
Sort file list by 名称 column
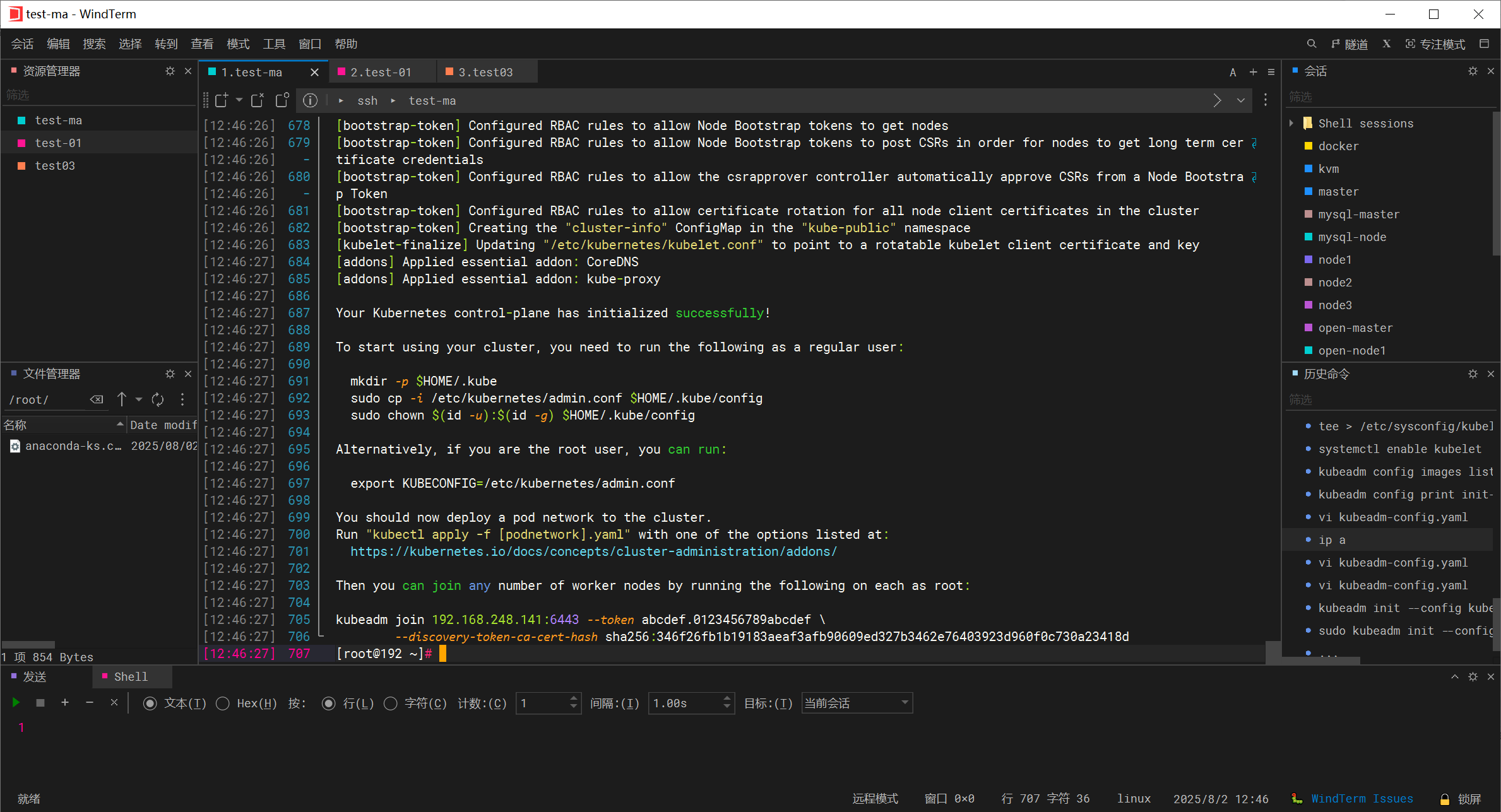pyautogui.click(x=63, y=425)
